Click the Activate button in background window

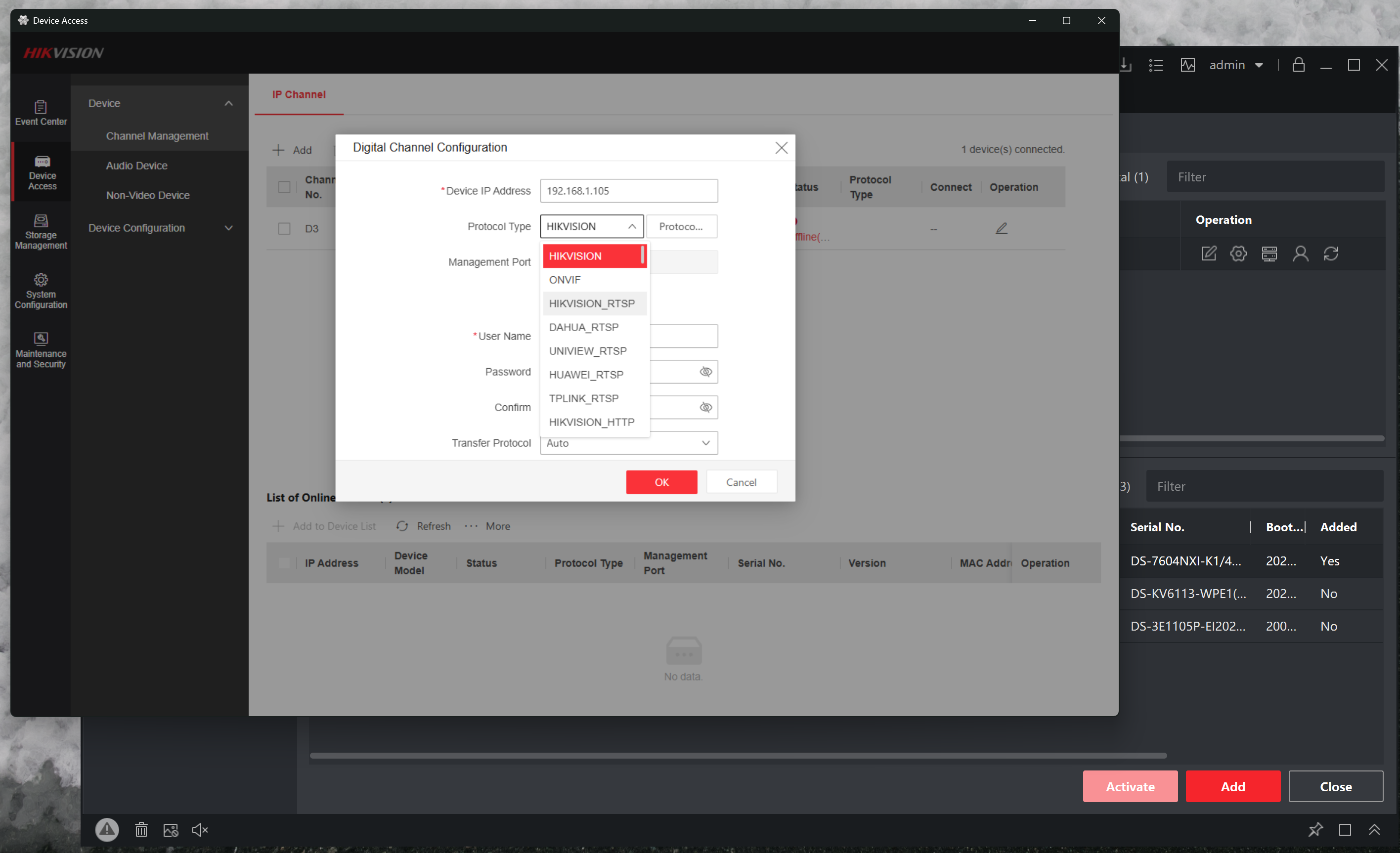pyautogui.click(x=1130, y=786)
